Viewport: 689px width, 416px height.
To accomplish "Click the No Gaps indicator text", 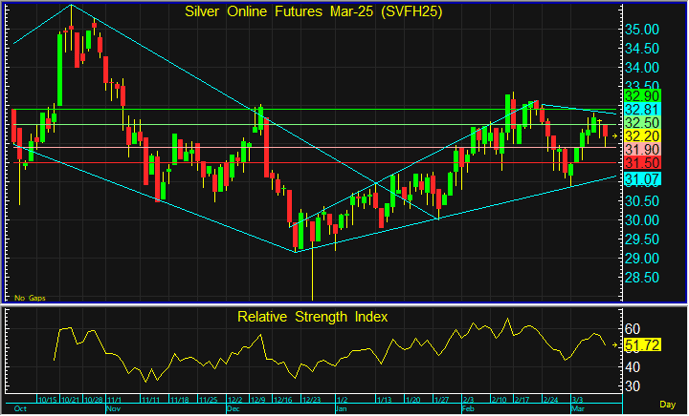I will pos(28,297).
